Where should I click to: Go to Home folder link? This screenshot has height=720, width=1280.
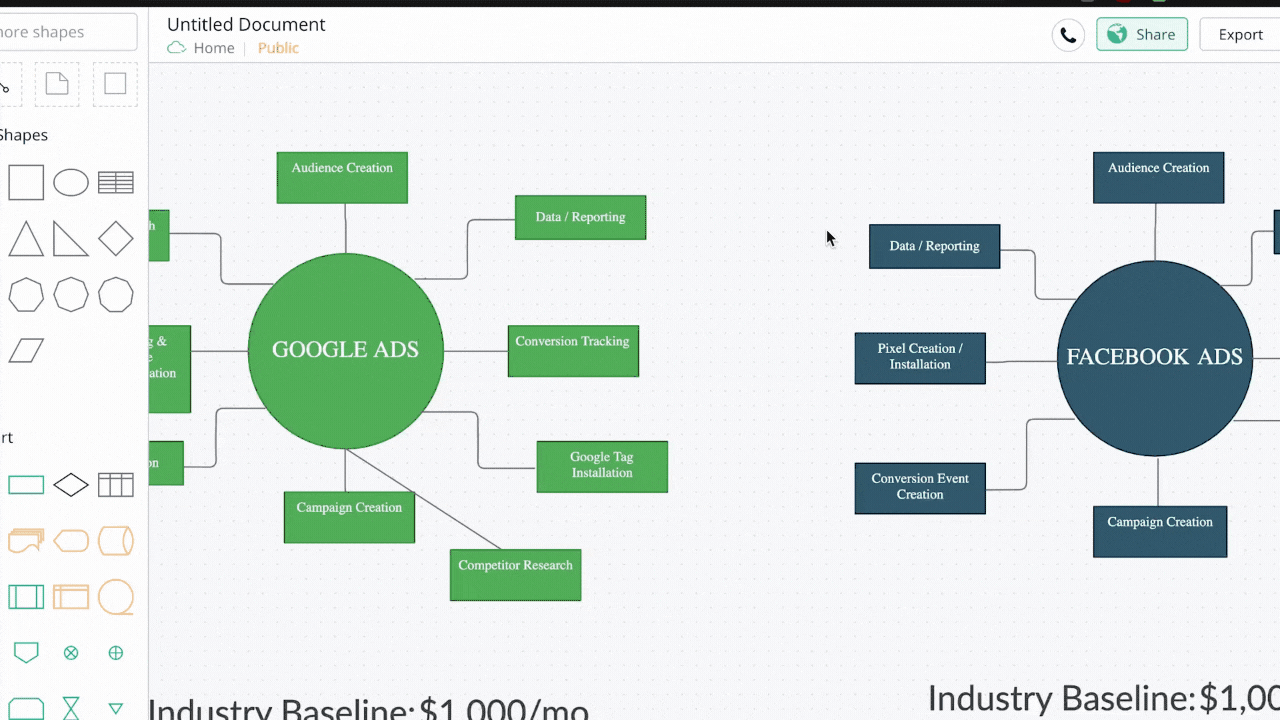214,48
